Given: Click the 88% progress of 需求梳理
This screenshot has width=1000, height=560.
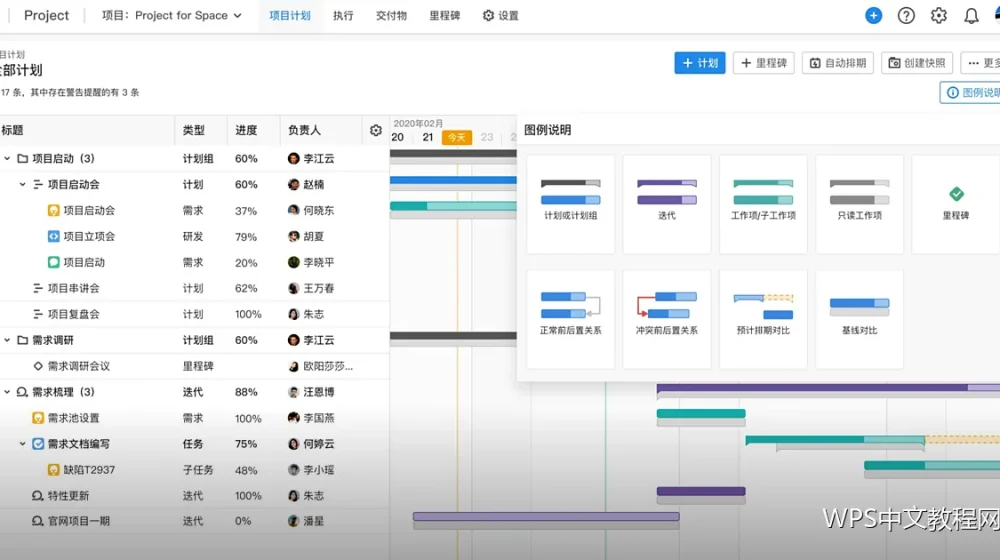Looking at the screenshot, I should pos(246,392).
